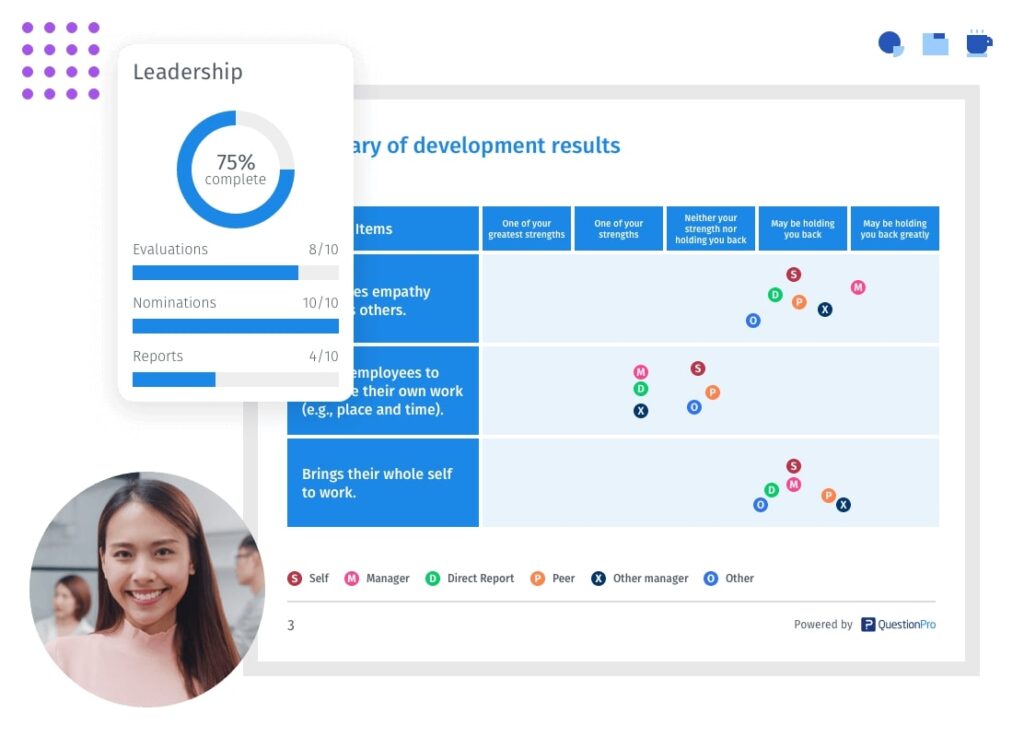
Task: Click the S marker in the empathy row
Action: point(793,273)
